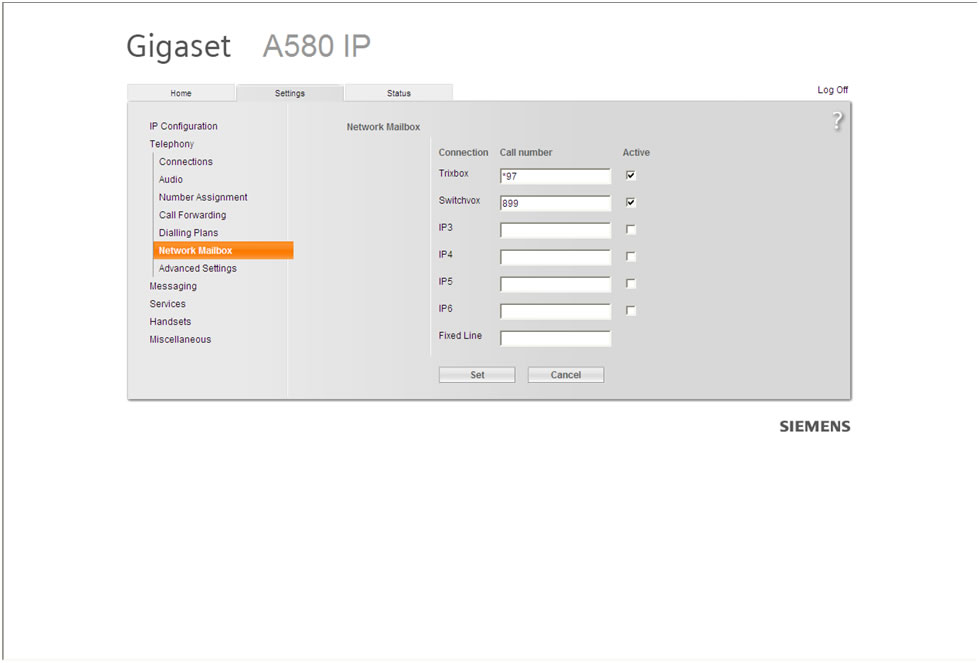Open IP Configuration in sidebar
Viewport: 979px width, 663px height.
[x=184, y=126]
